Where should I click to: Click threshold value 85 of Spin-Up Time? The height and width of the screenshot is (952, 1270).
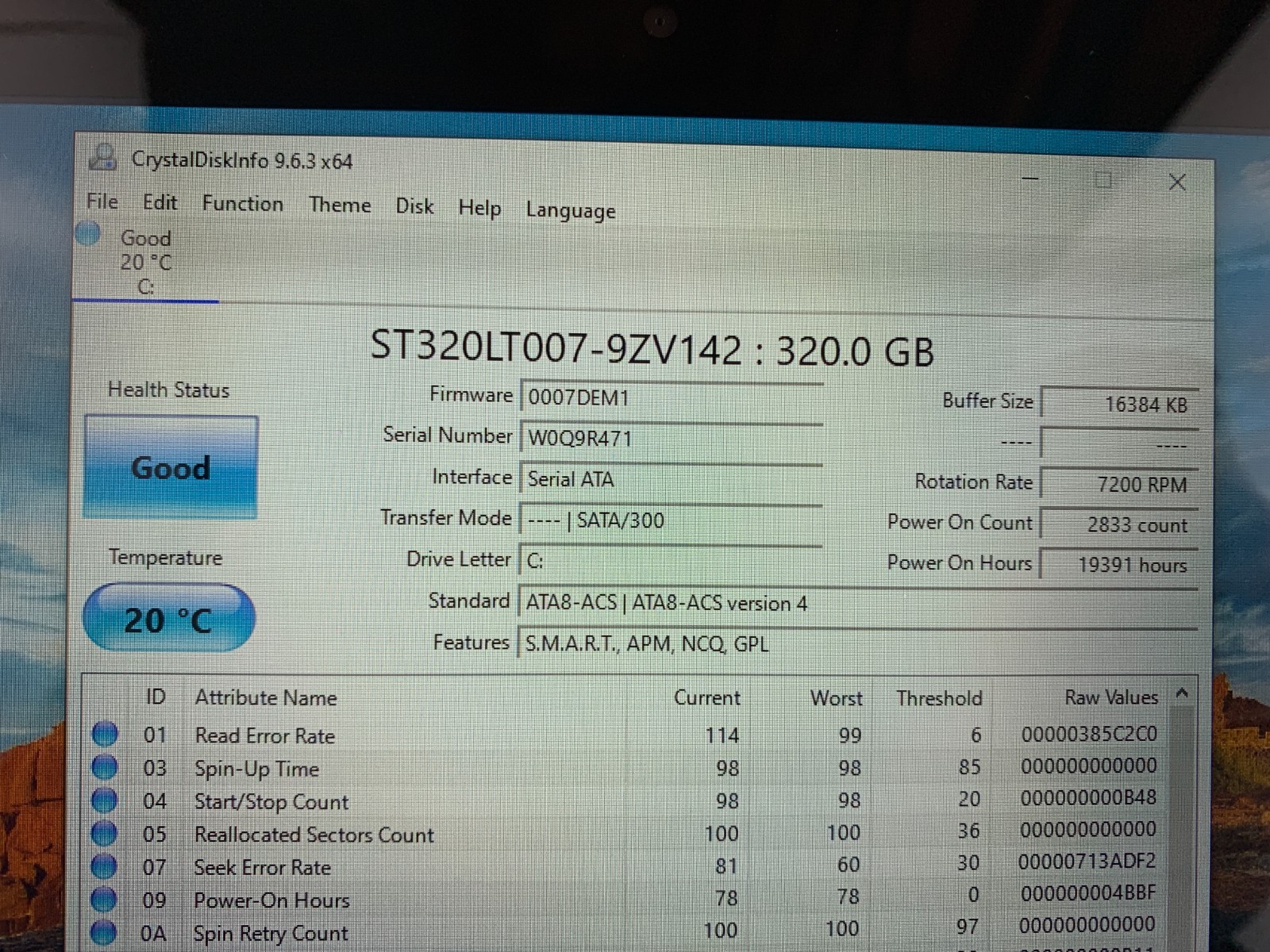[x=969, y=767]
